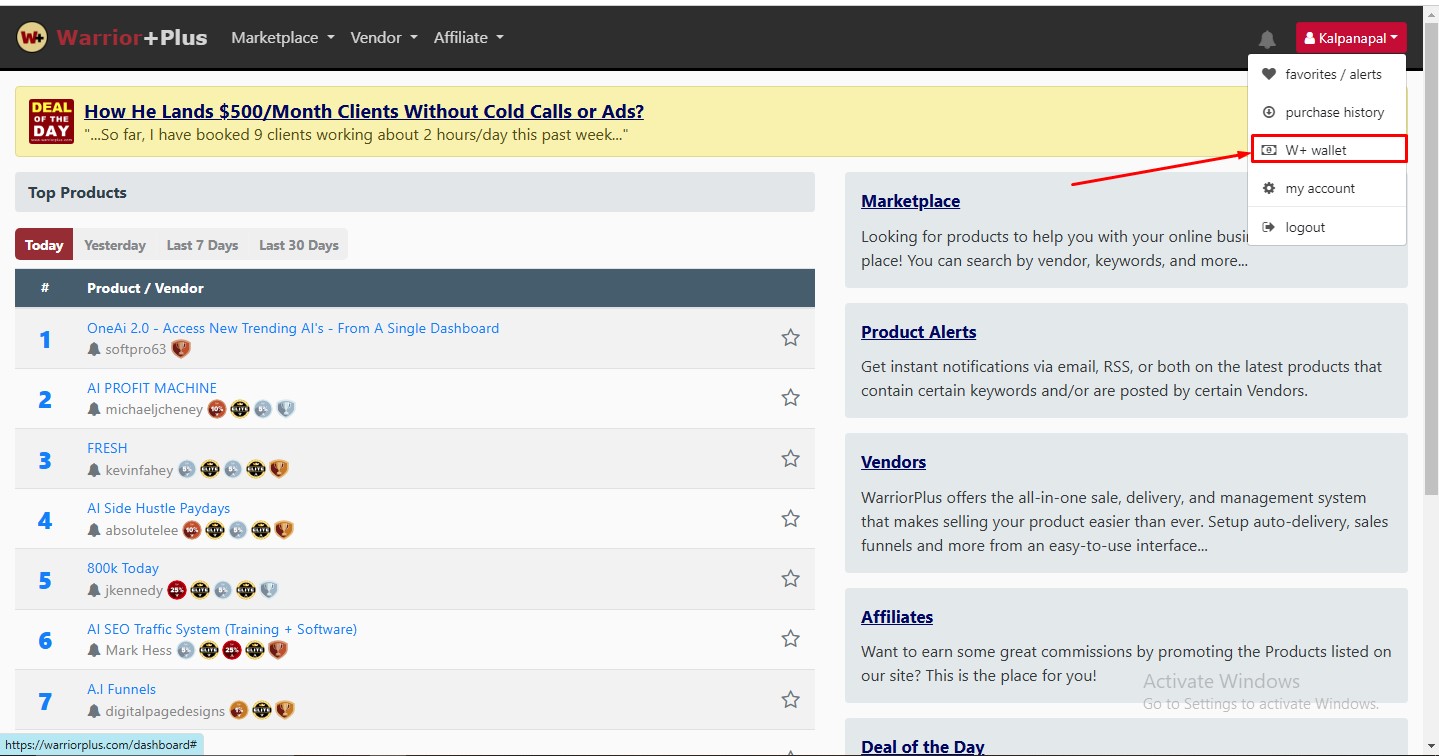Click the bronze trophy badge beside absolutelee

tap(284, 530)
